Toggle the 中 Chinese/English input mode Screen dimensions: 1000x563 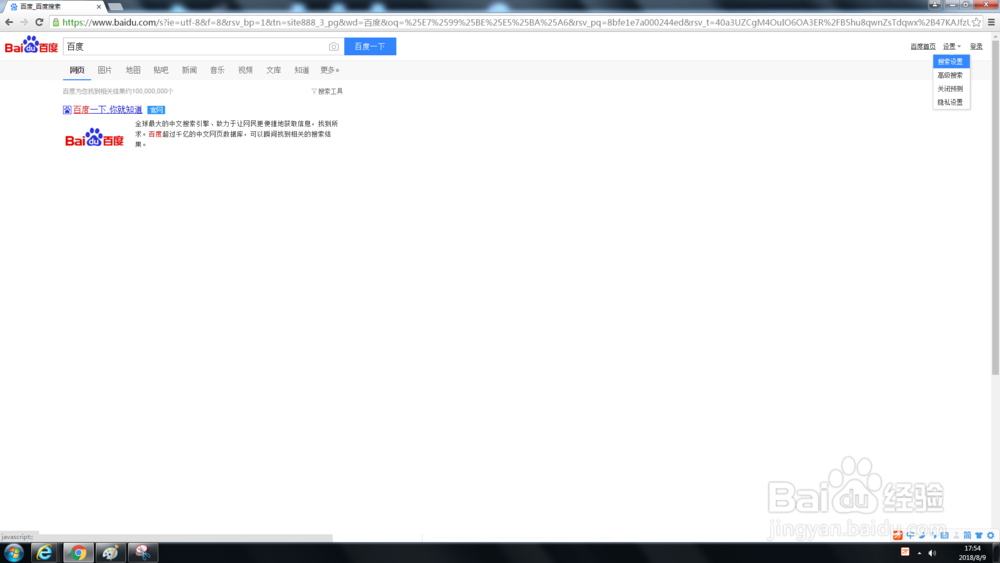tap(910, 535)
